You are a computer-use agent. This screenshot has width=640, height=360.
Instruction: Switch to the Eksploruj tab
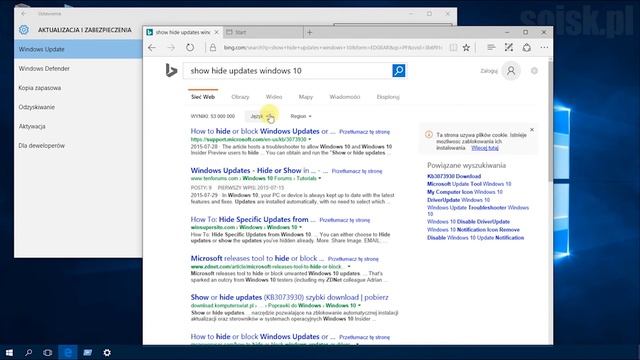(x=388, y=97)
